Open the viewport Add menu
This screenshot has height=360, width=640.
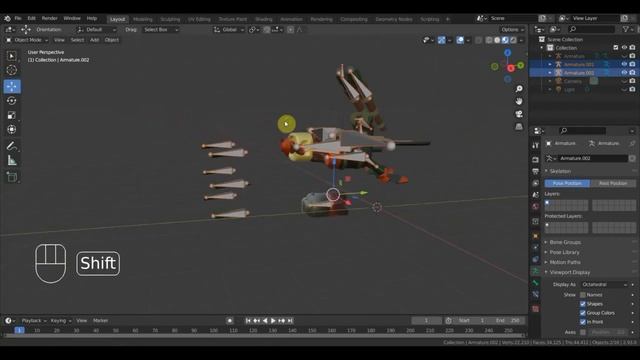coord(94,40)
